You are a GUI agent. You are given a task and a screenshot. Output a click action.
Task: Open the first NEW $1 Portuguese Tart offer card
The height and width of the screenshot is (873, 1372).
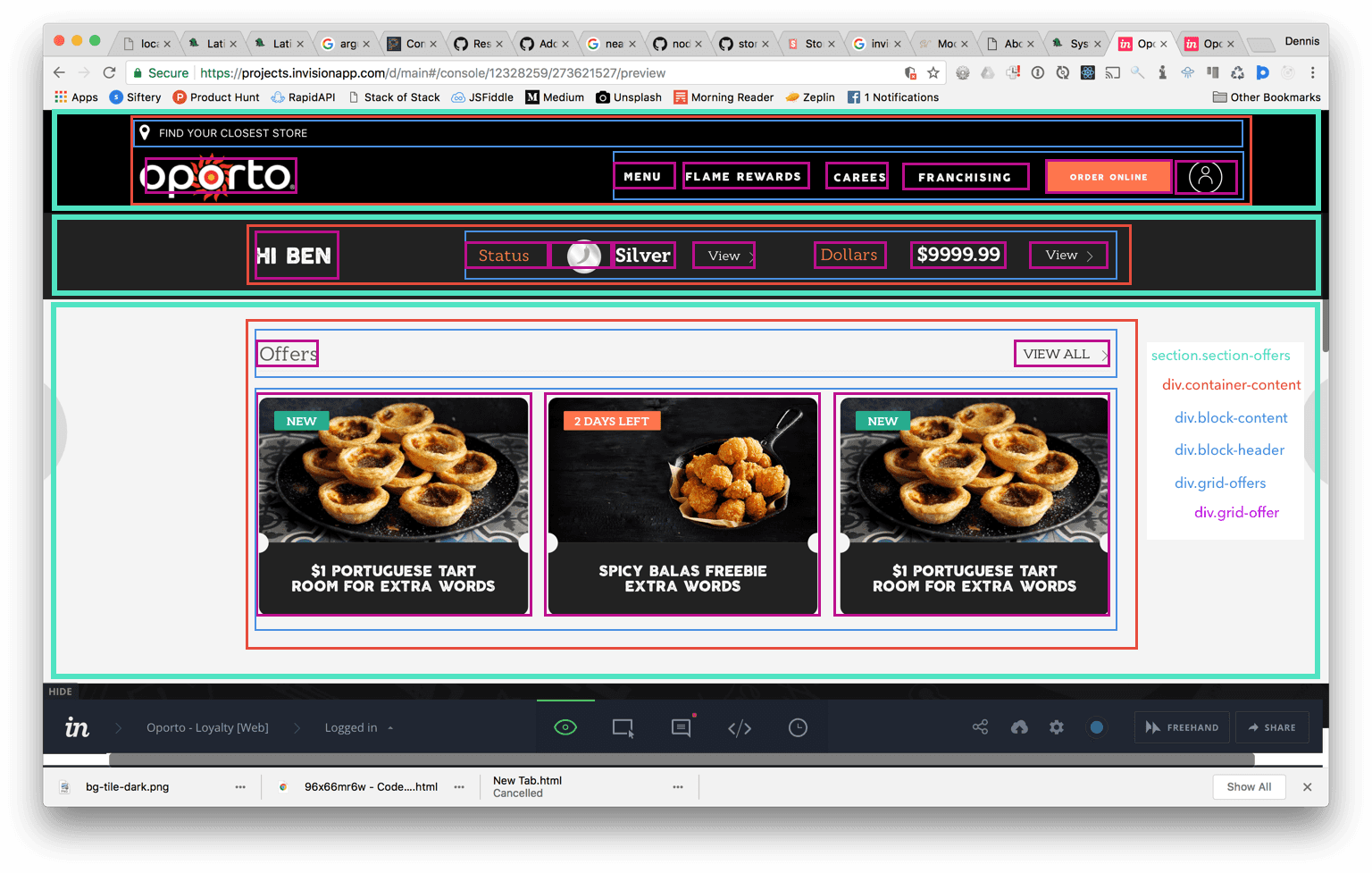click(394, 505)
